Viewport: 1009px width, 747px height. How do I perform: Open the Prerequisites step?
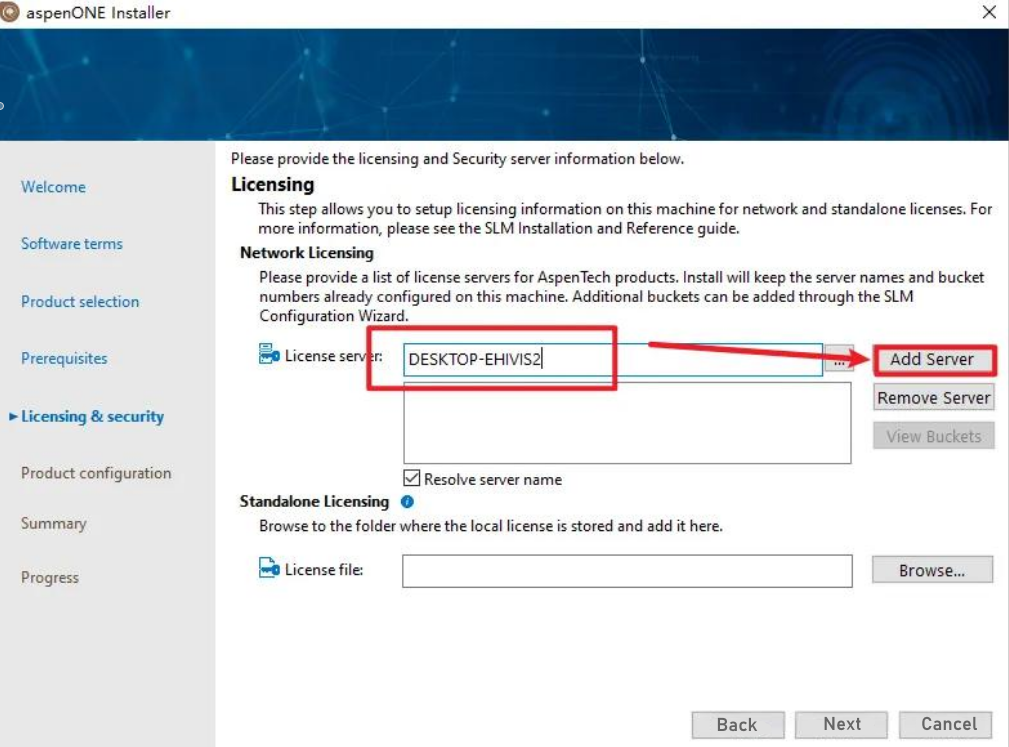coord(64,358)
